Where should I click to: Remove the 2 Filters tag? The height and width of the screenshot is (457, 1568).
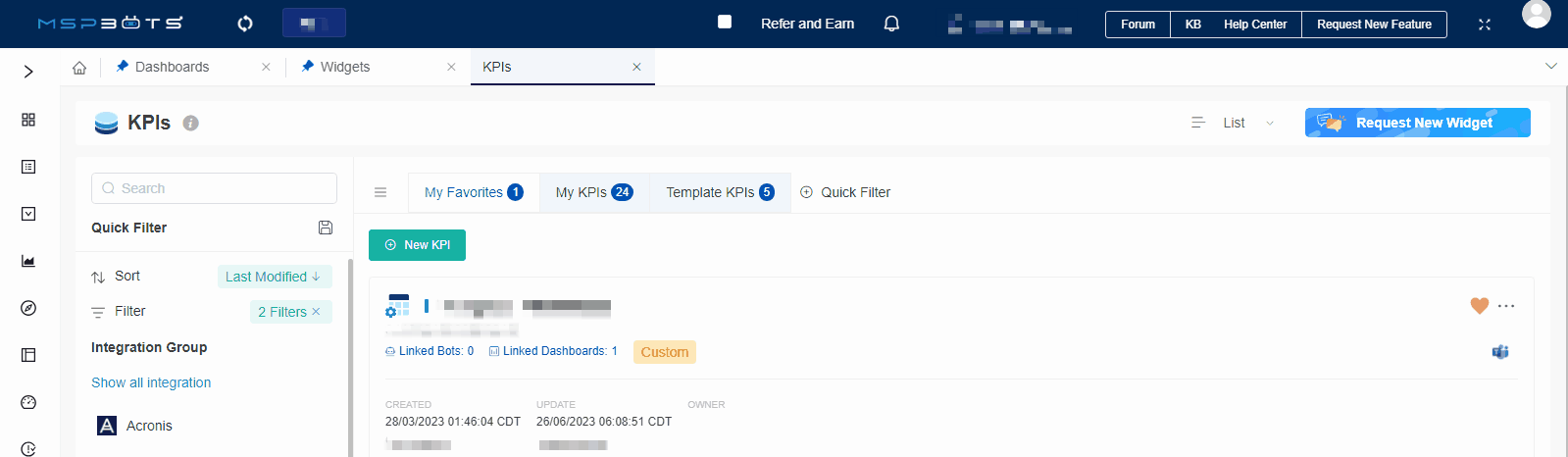[x=316, y=312]
